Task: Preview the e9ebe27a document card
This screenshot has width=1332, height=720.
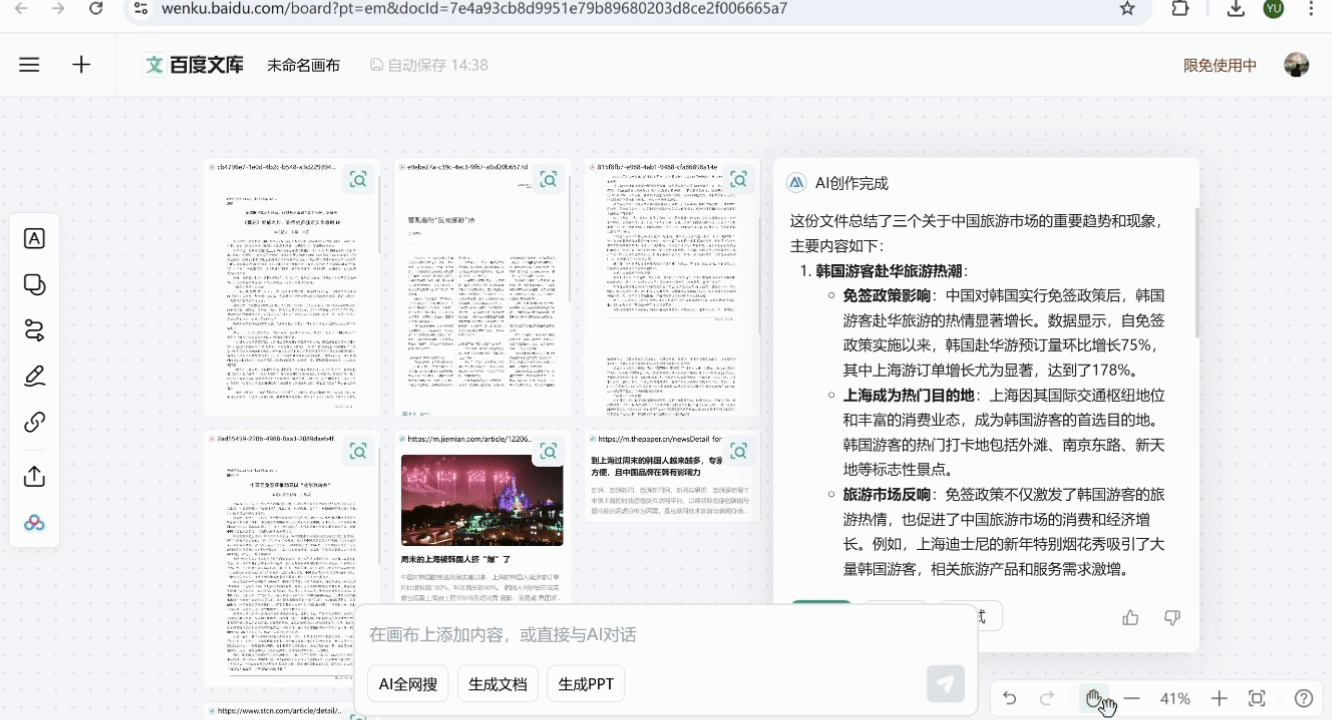Action: [x=548, y=180]
